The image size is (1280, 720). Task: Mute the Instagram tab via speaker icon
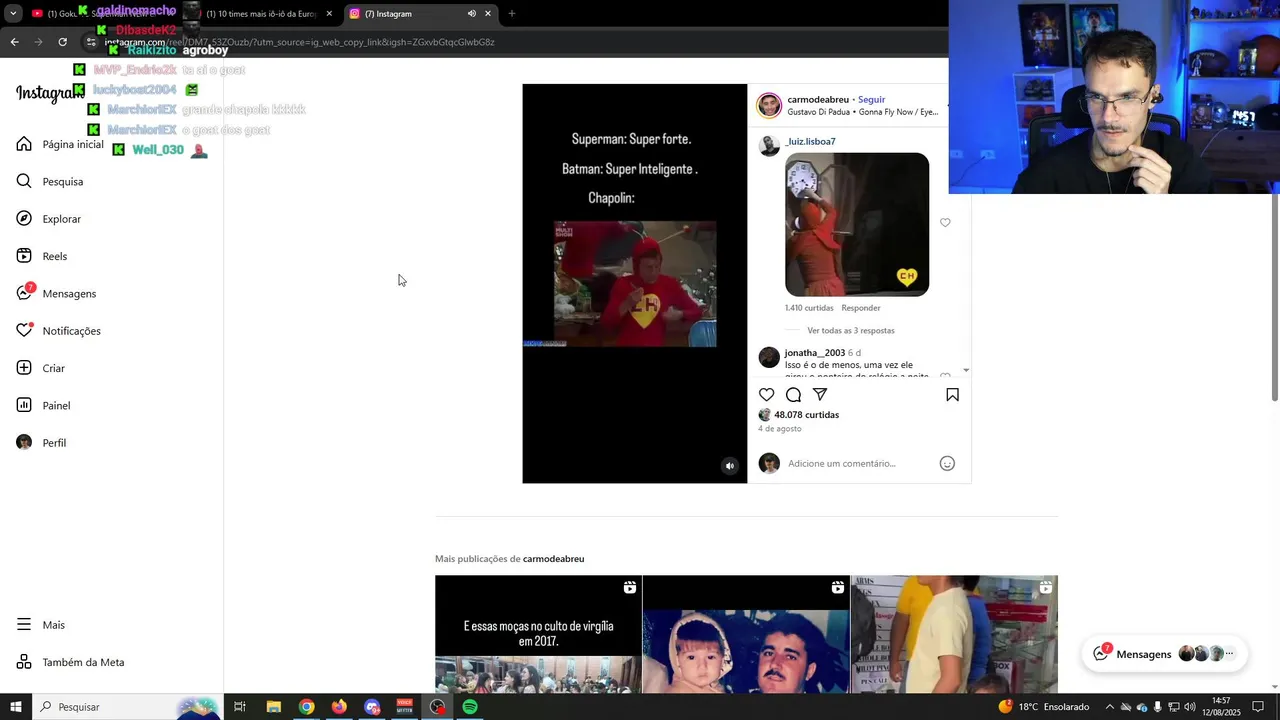coord(471,14)
